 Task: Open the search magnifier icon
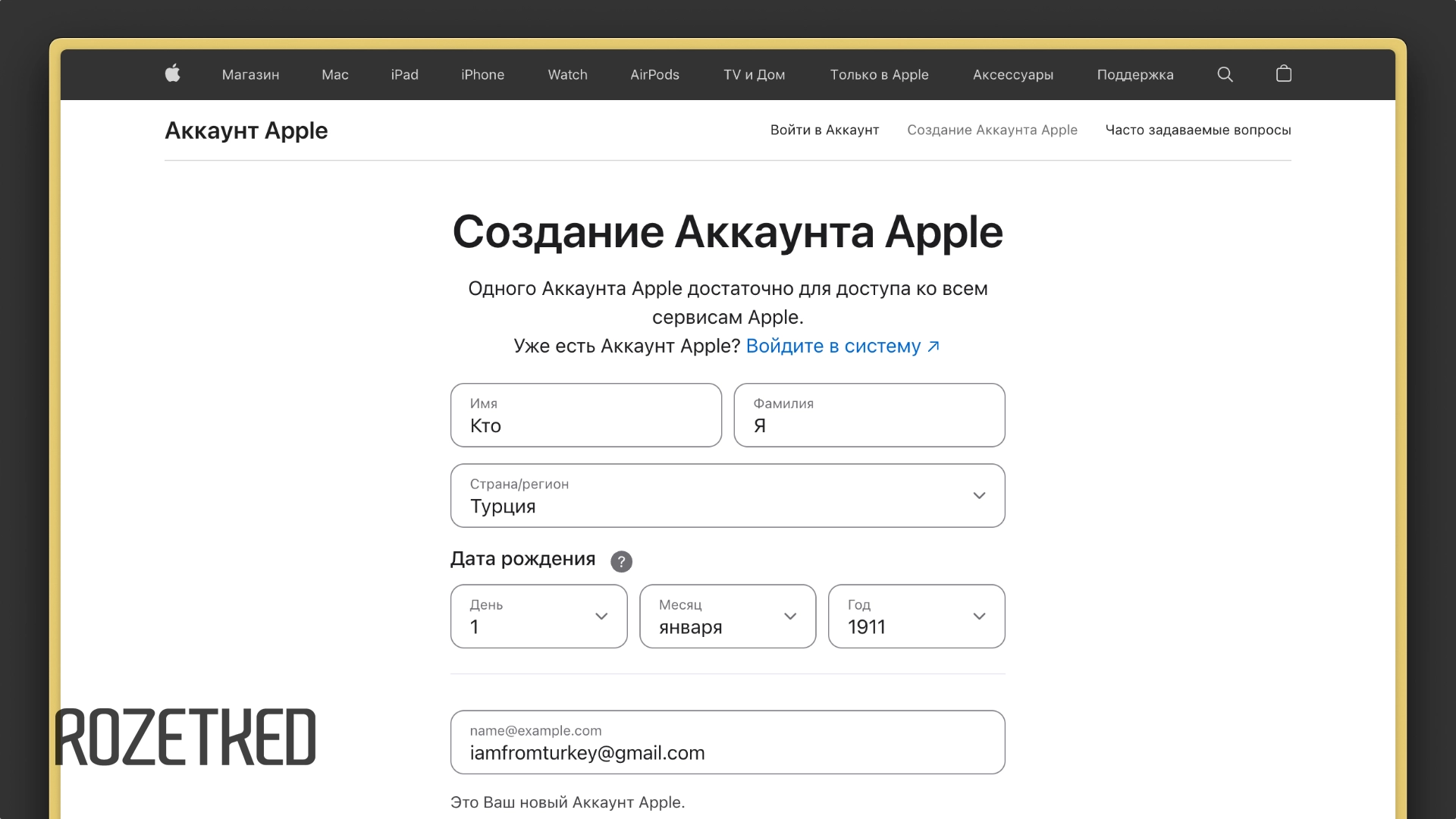1225,74
